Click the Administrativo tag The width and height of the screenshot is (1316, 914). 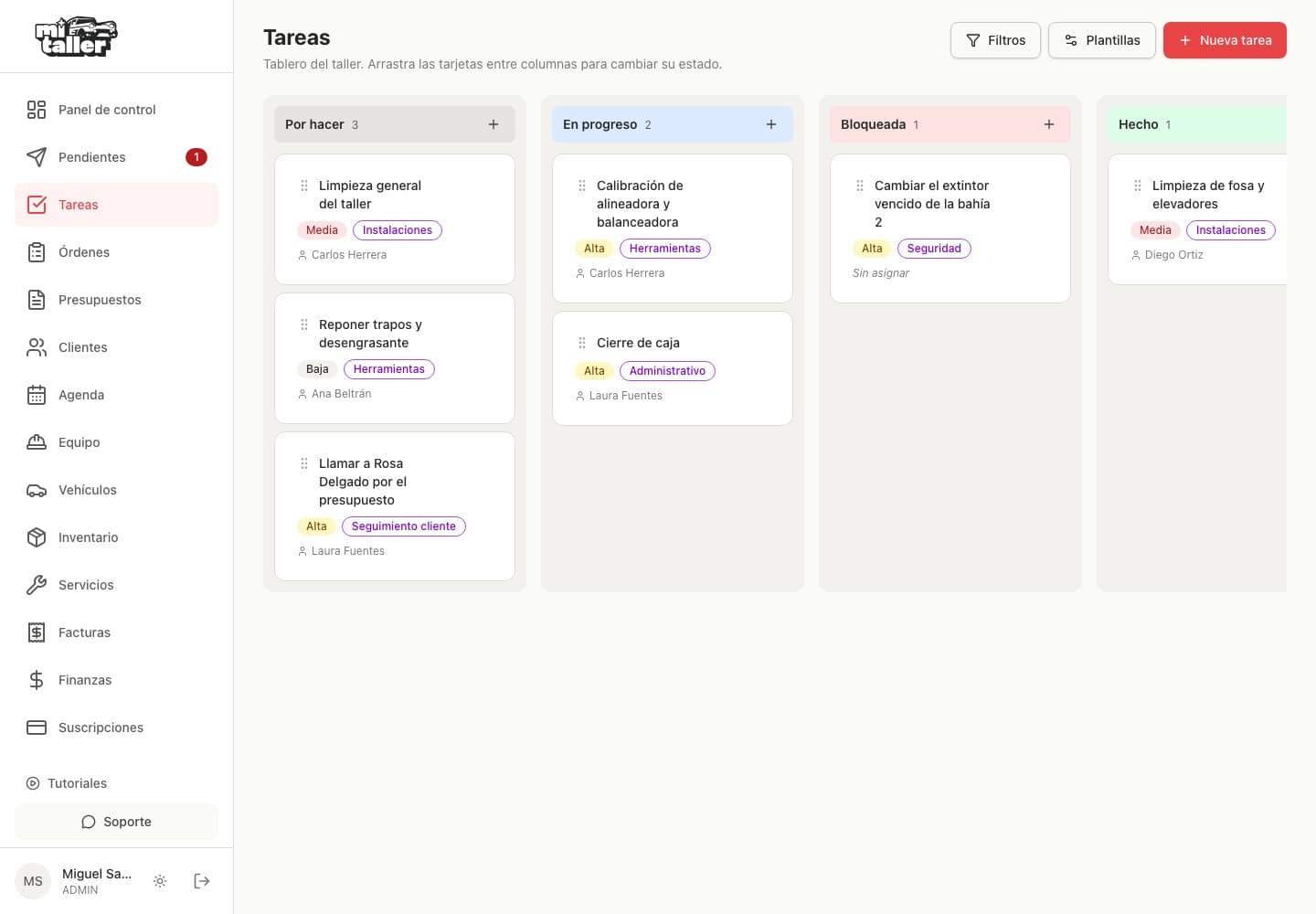click(667, 371)
